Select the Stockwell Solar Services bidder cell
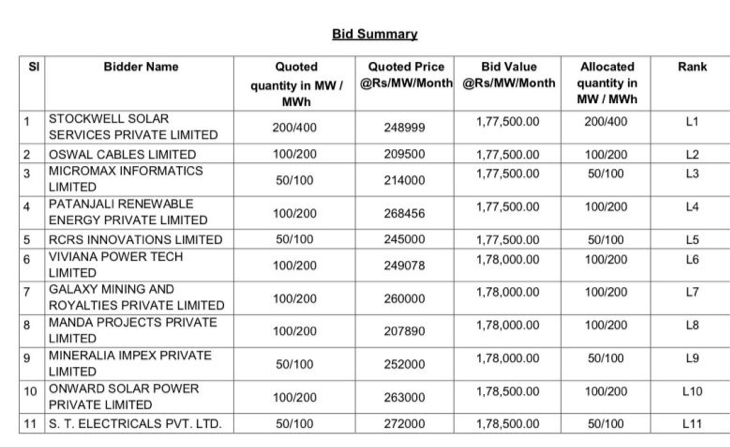Image resolution: width=730 pixels, height=447 pixels. point(133,127)
